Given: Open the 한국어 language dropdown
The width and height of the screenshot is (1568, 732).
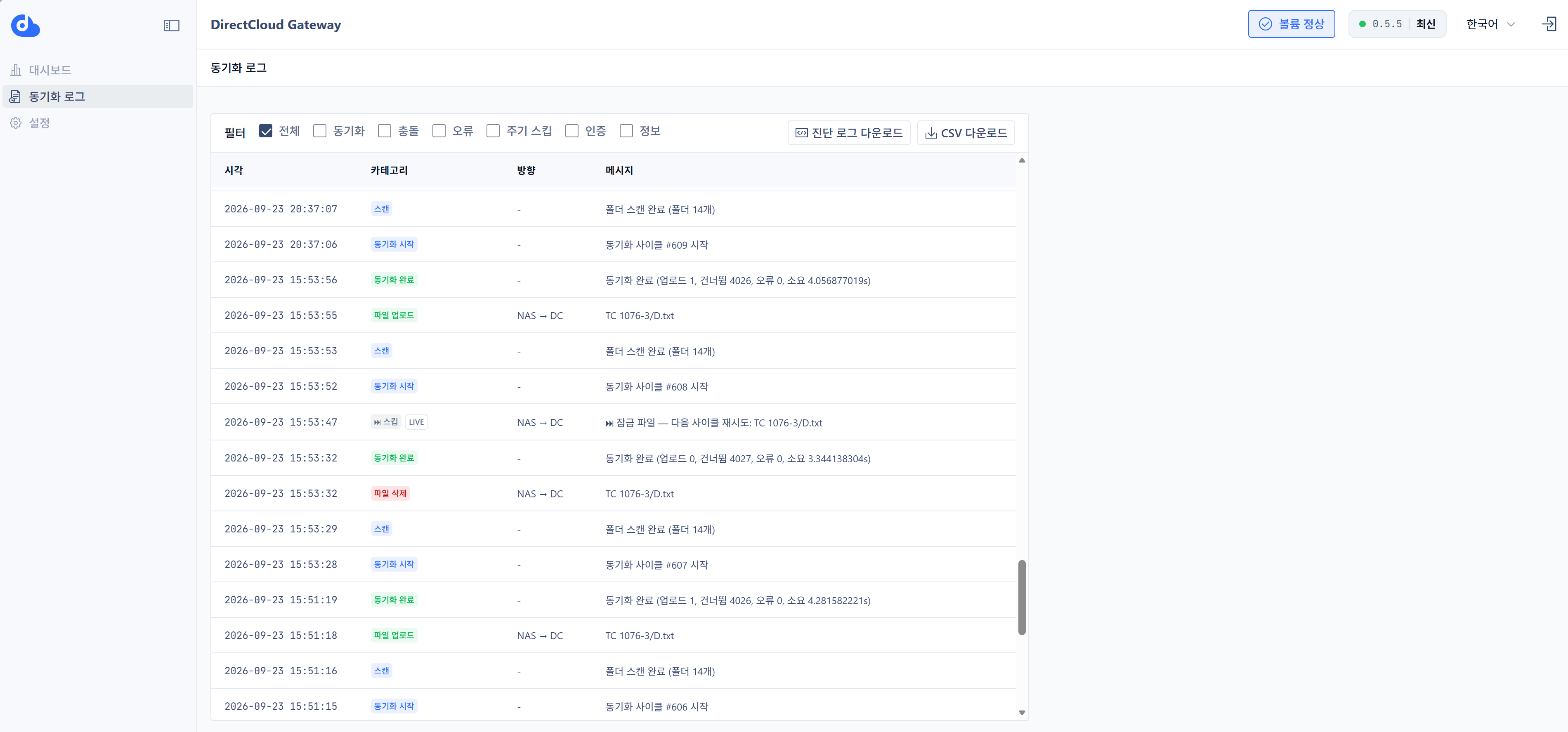Looking at the screenshot, I should coord(1490,24).
